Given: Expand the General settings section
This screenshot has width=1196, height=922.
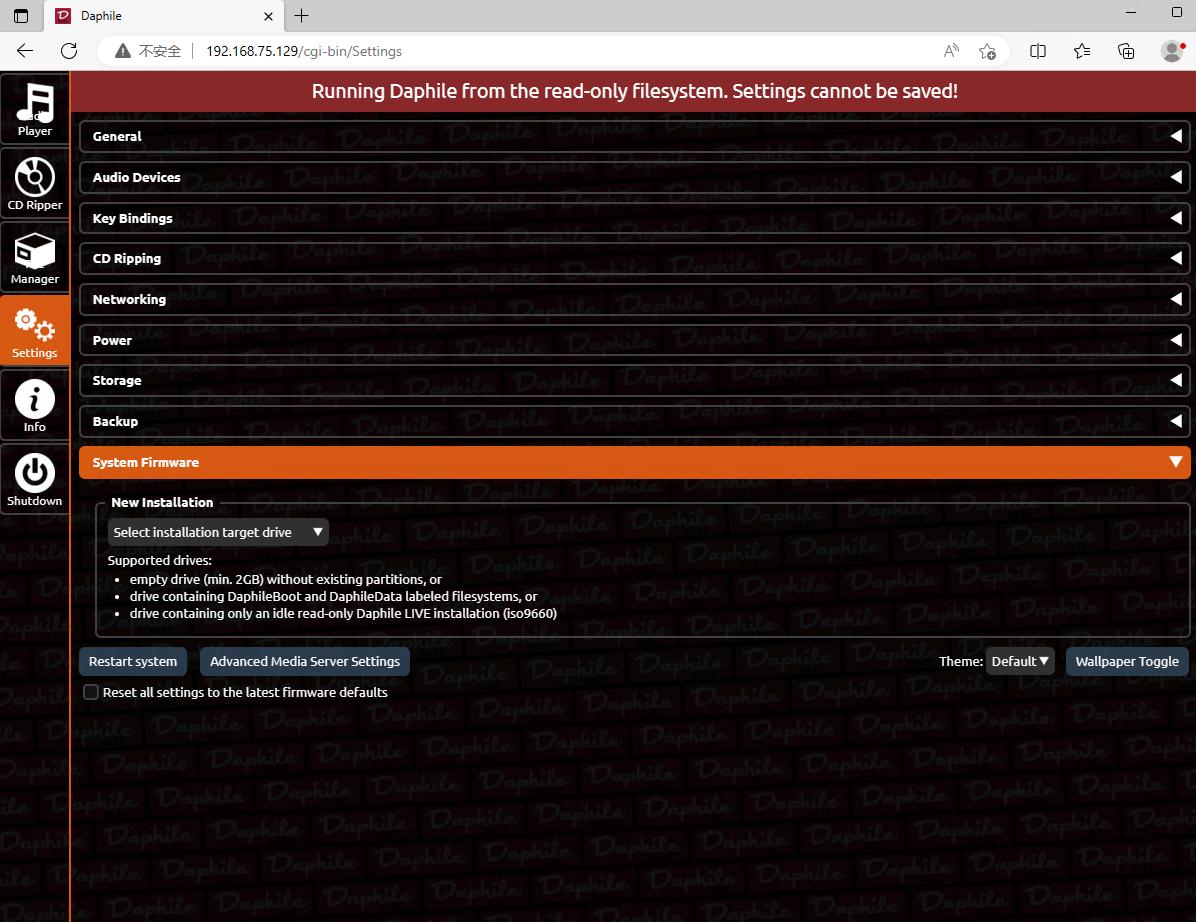Looking at the screenshot, I should [634, 137].
